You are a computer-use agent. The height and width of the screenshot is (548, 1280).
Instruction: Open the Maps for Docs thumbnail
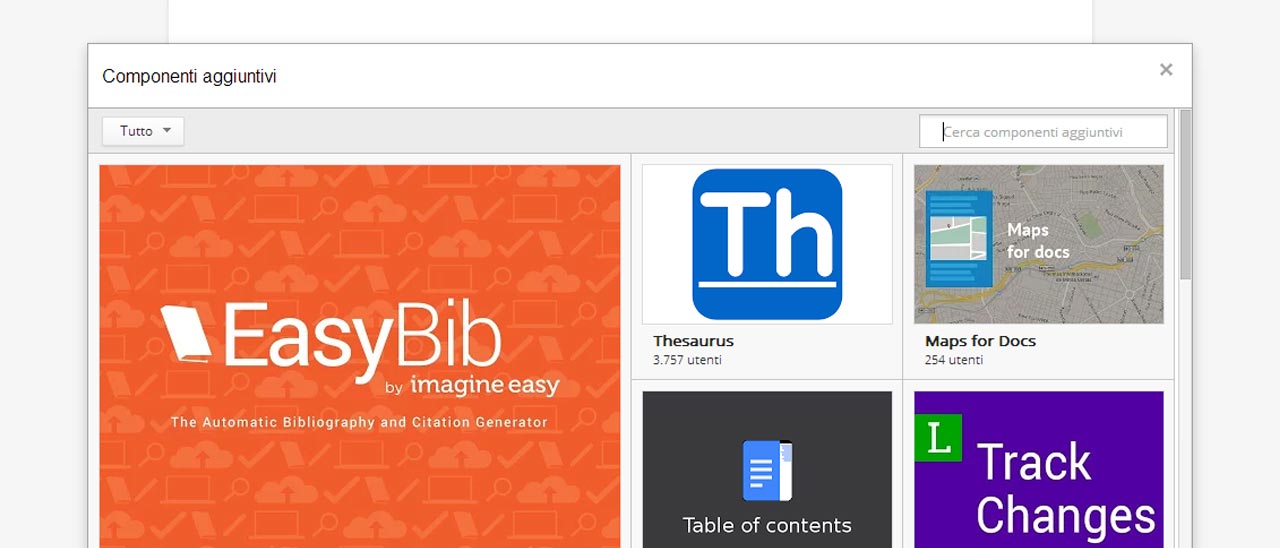[1039, 244]
